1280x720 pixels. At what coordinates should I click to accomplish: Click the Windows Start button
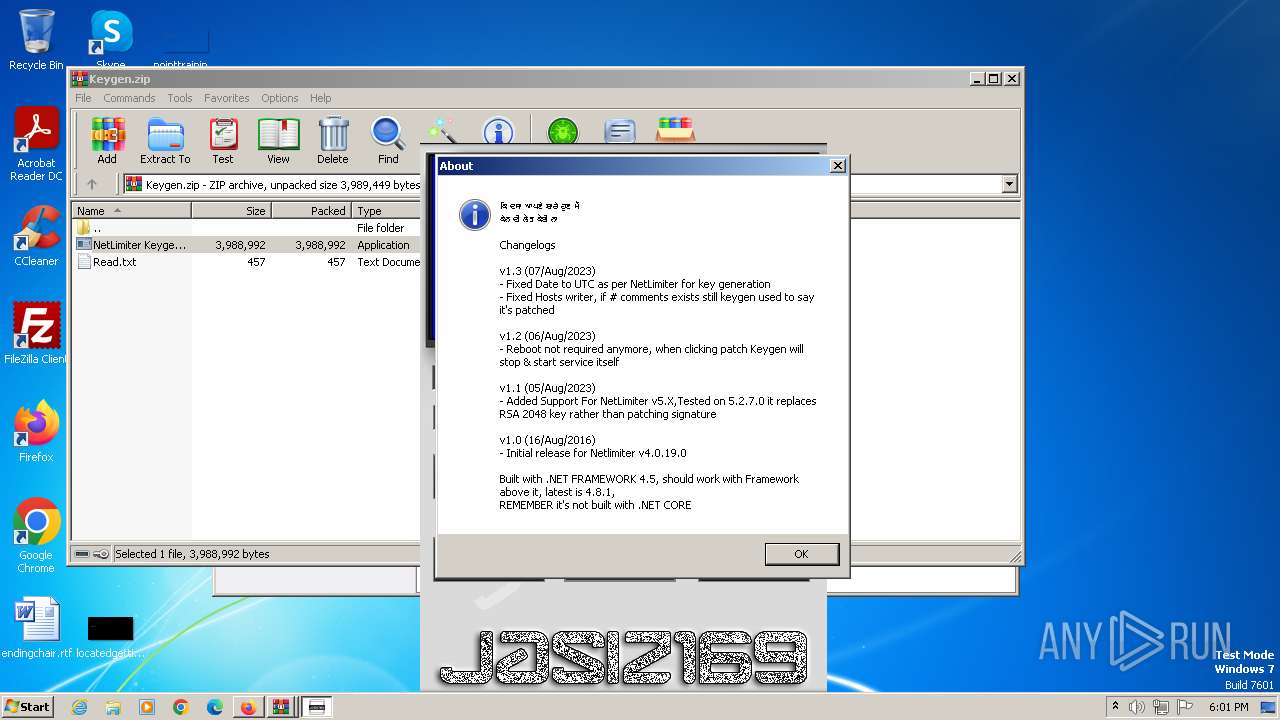click(27, 706)
